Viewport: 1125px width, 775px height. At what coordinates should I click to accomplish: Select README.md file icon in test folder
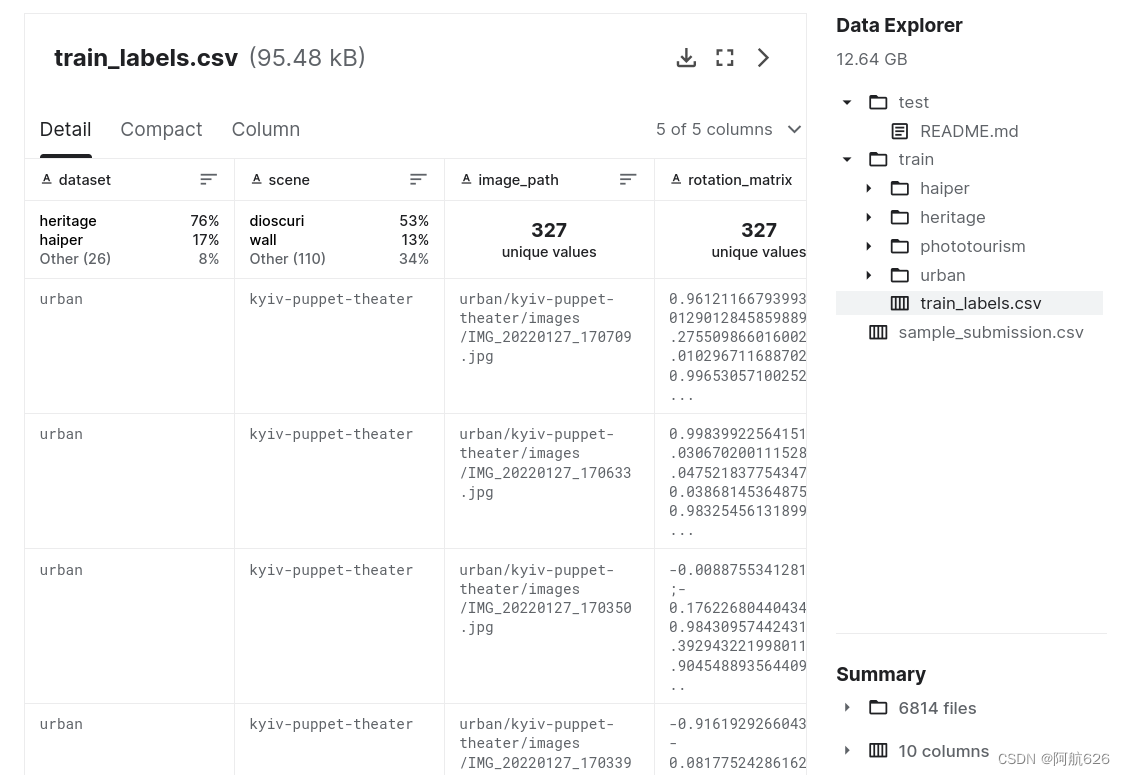[x=900, y=131]
